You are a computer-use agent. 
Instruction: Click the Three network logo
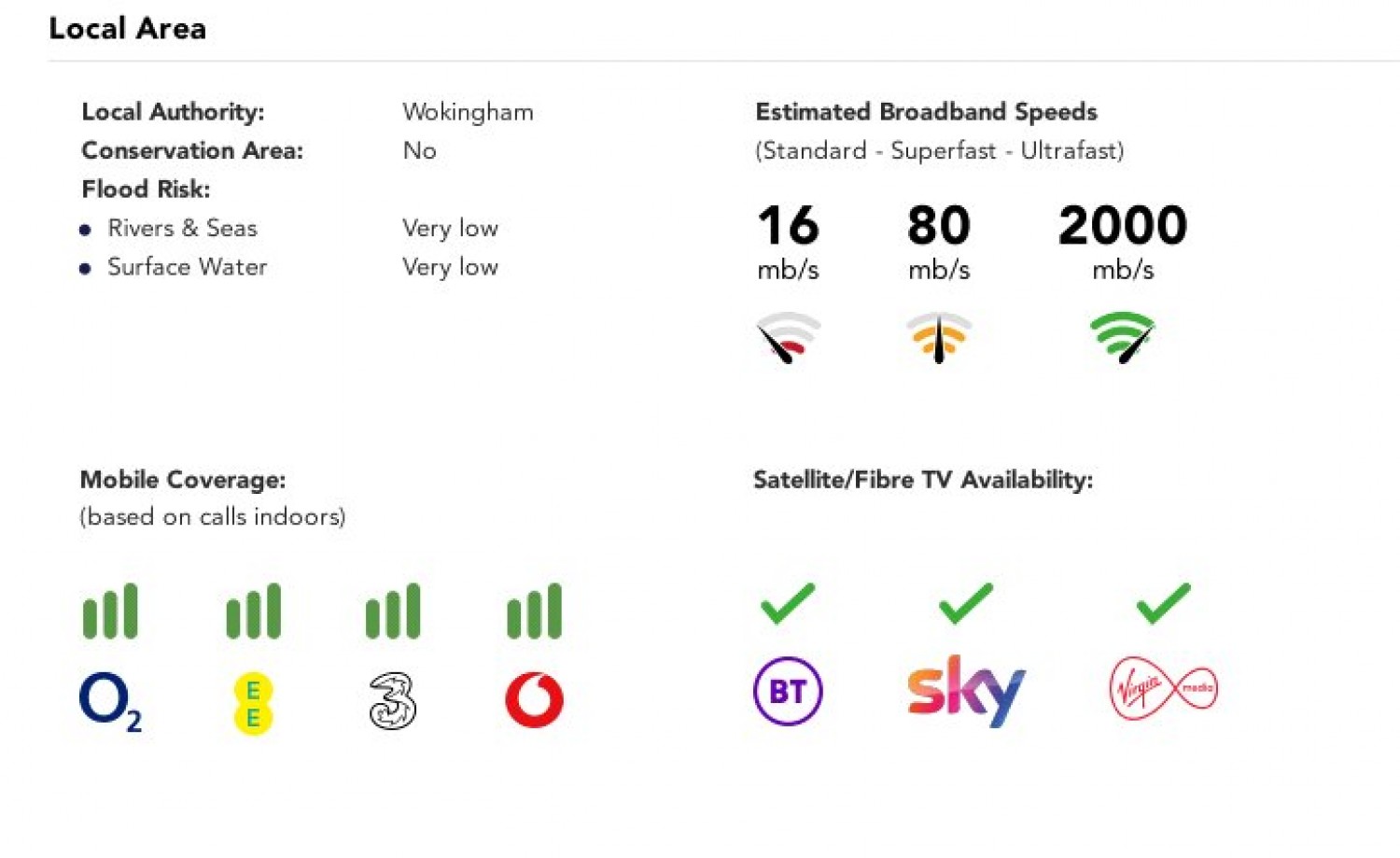393,700
